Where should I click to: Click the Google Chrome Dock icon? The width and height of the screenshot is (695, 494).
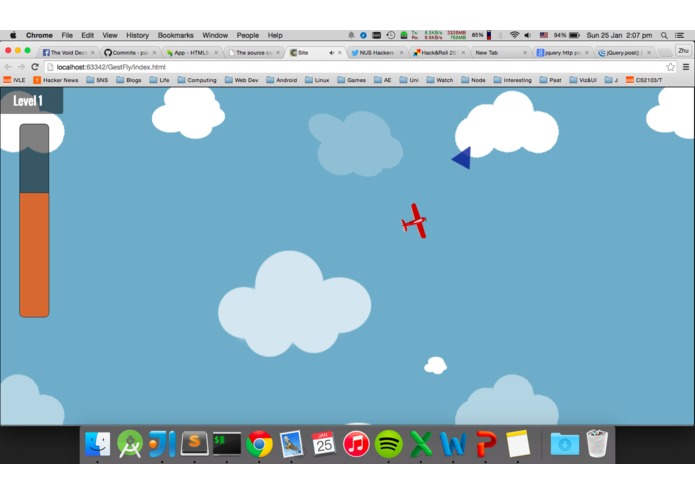click(259, 443)
